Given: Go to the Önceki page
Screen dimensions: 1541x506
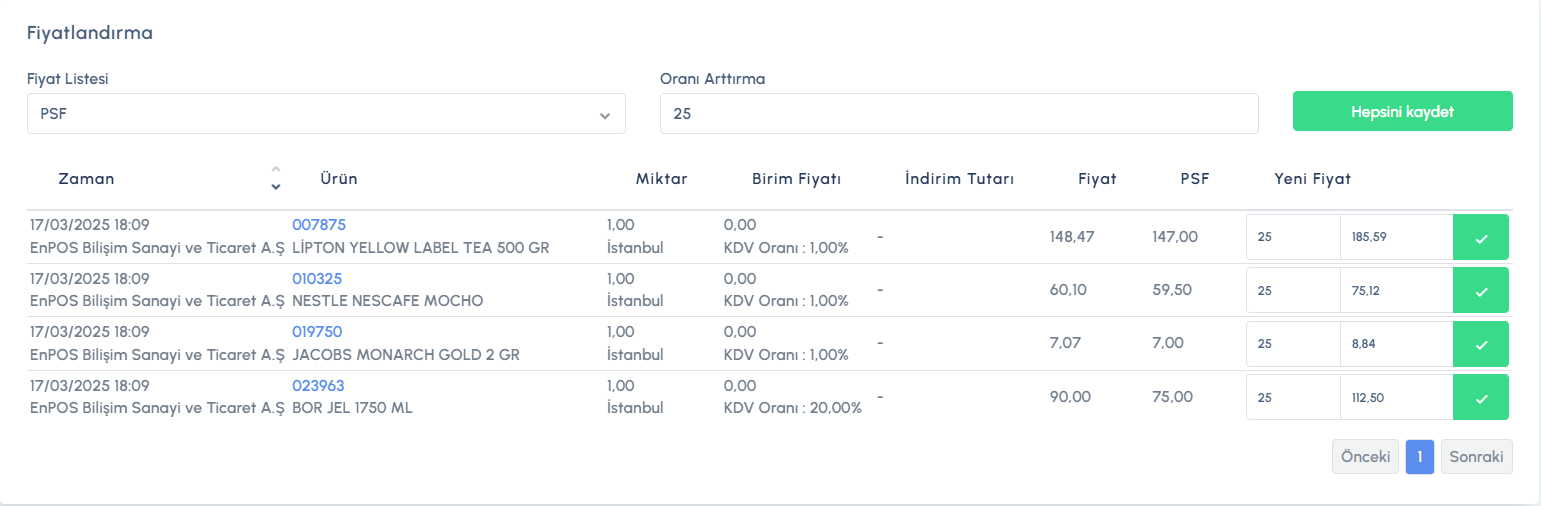Looking at the screenshot, I should 1365,457.
